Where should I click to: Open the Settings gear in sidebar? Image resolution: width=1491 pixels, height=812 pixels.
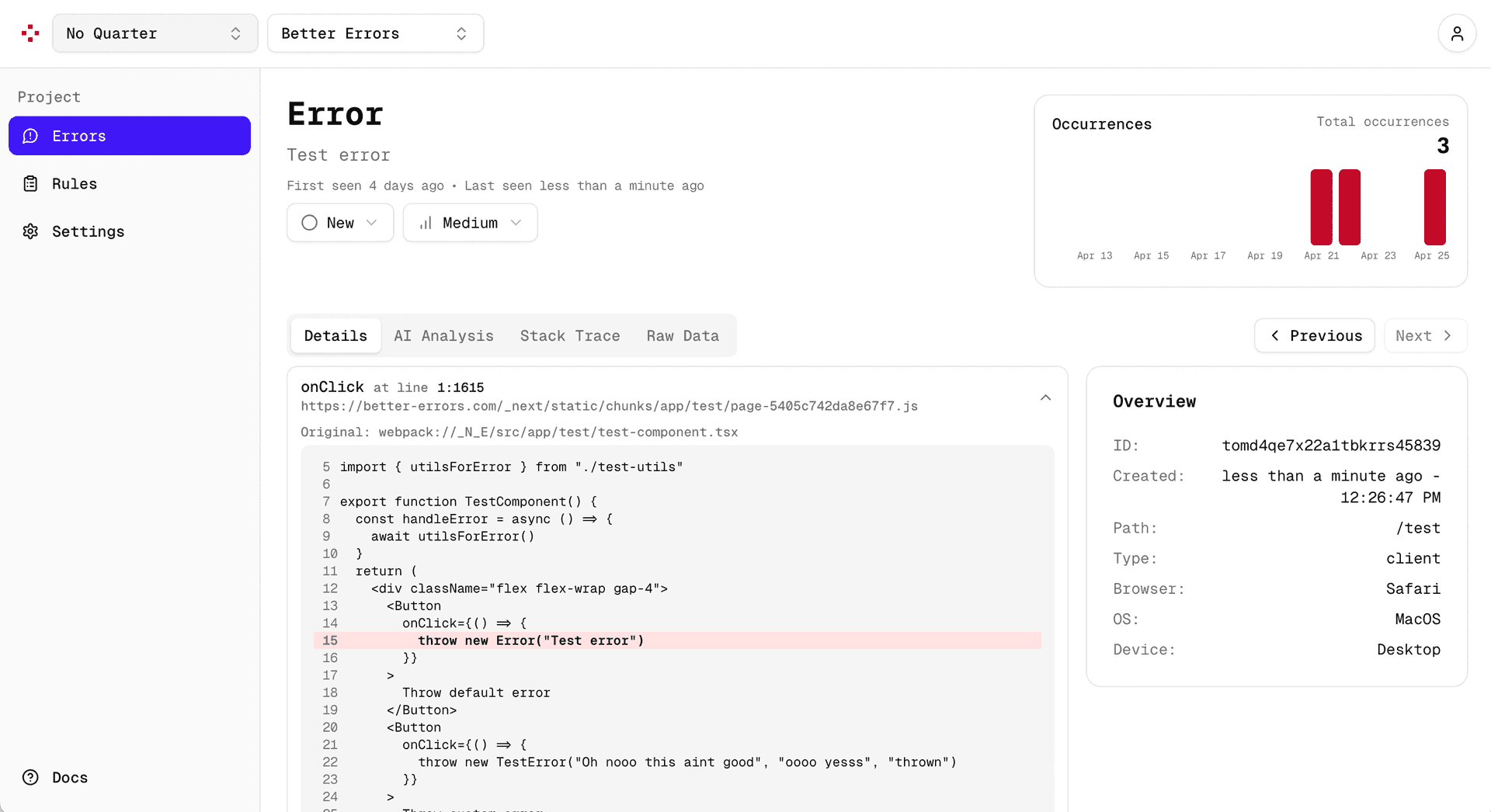tap(30, 231)
